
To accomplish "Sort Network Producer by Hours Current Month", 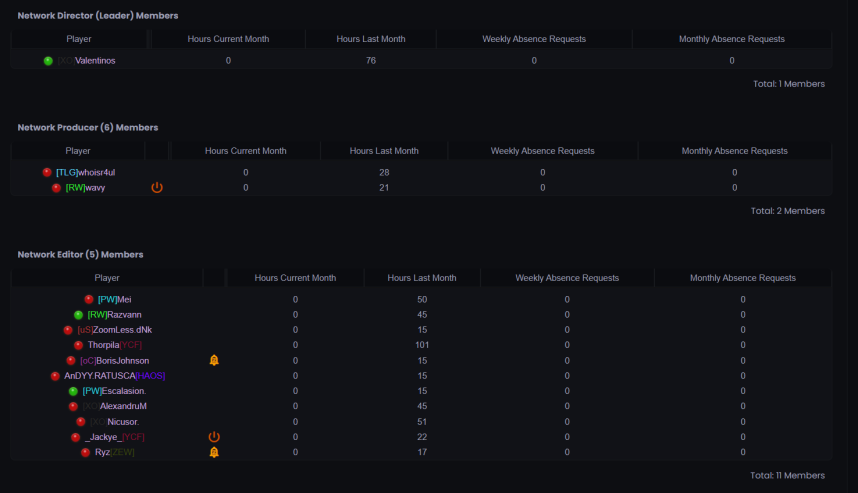I will 246,151.
